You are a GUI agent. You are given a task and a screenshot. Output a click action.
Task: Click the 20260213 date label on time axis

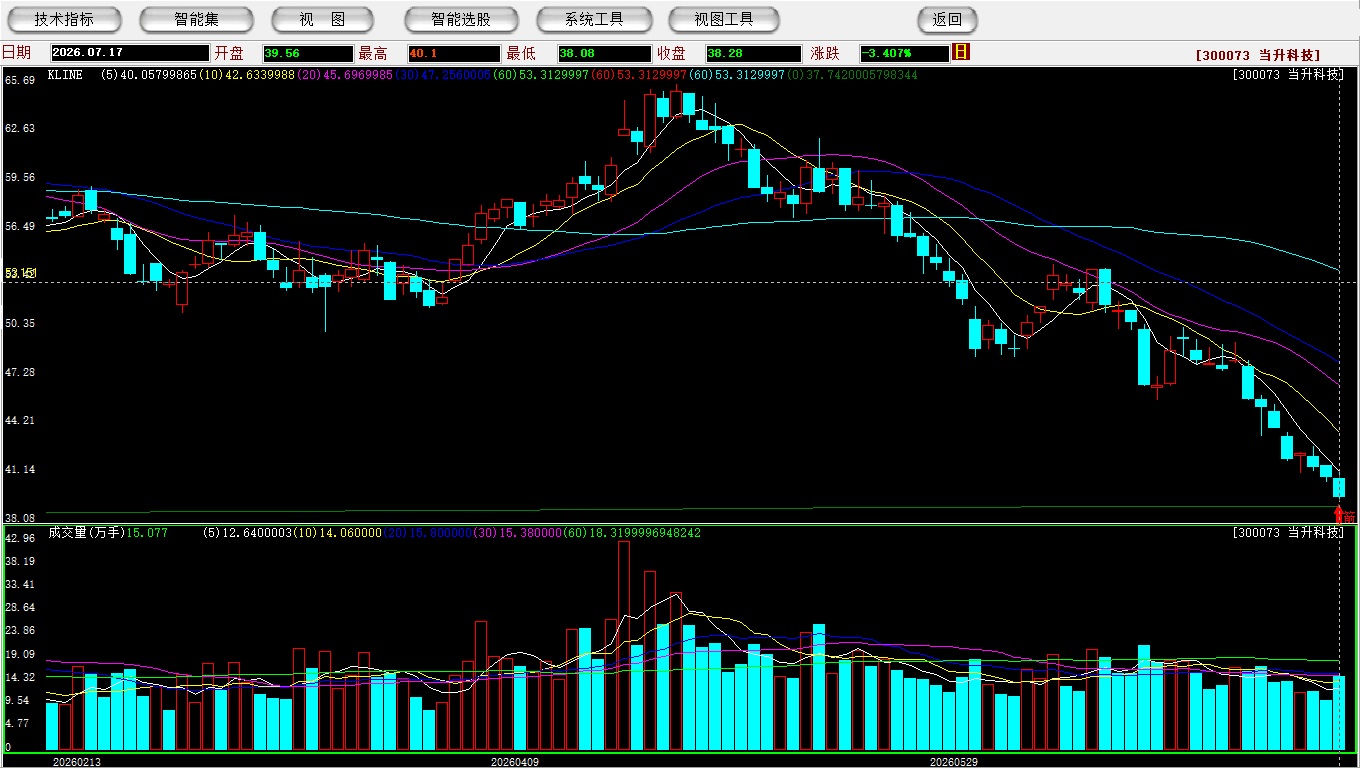click(76, 762)
